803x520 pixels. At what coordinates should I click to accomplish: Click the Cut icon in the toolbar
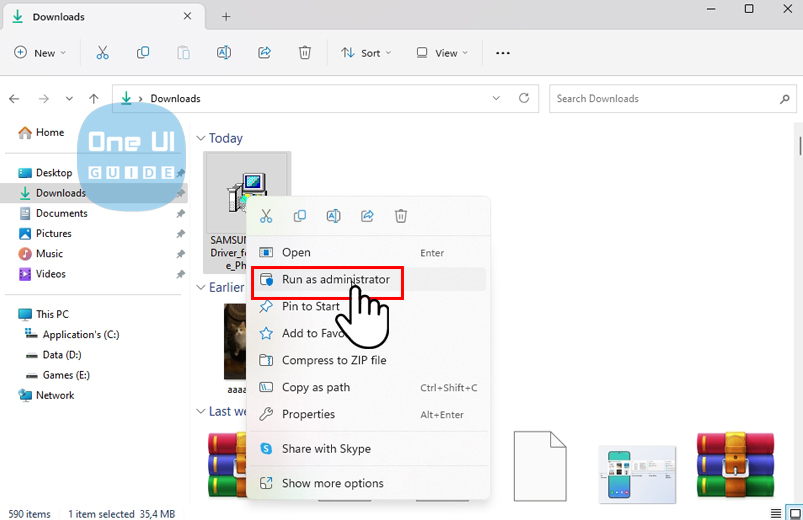coord(103,53)
